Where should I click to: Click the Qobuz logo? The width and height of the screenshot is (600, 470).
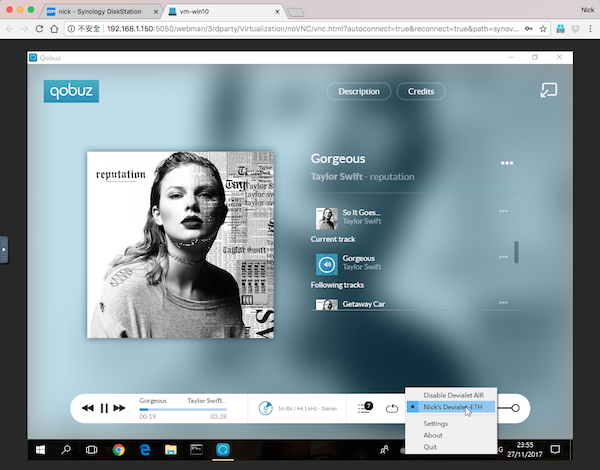tap(71, 91)
